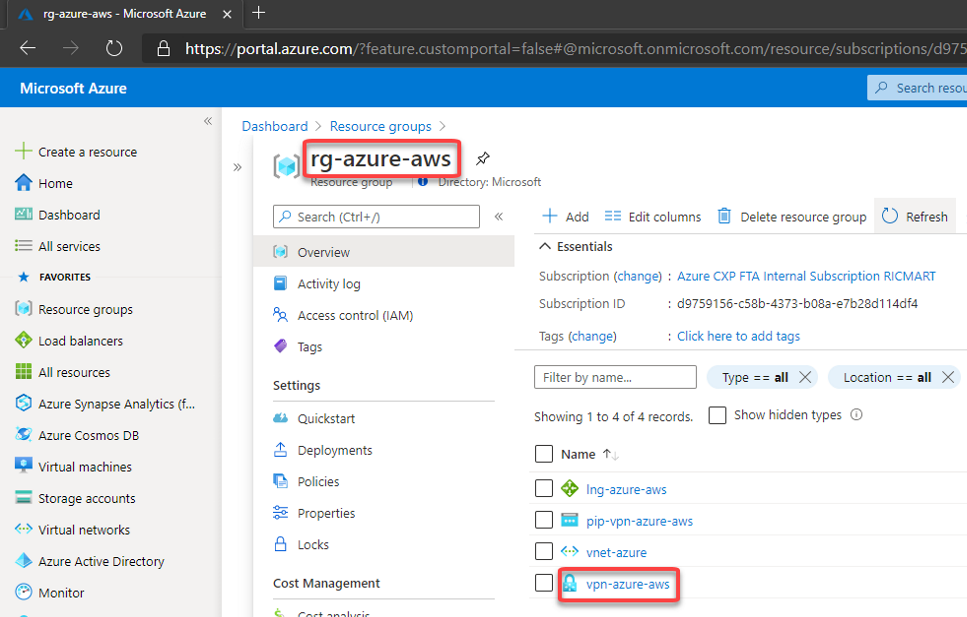This screenshot has height=617, width=967.
Task: Click here to add tags link
Action: click(738, 336)
